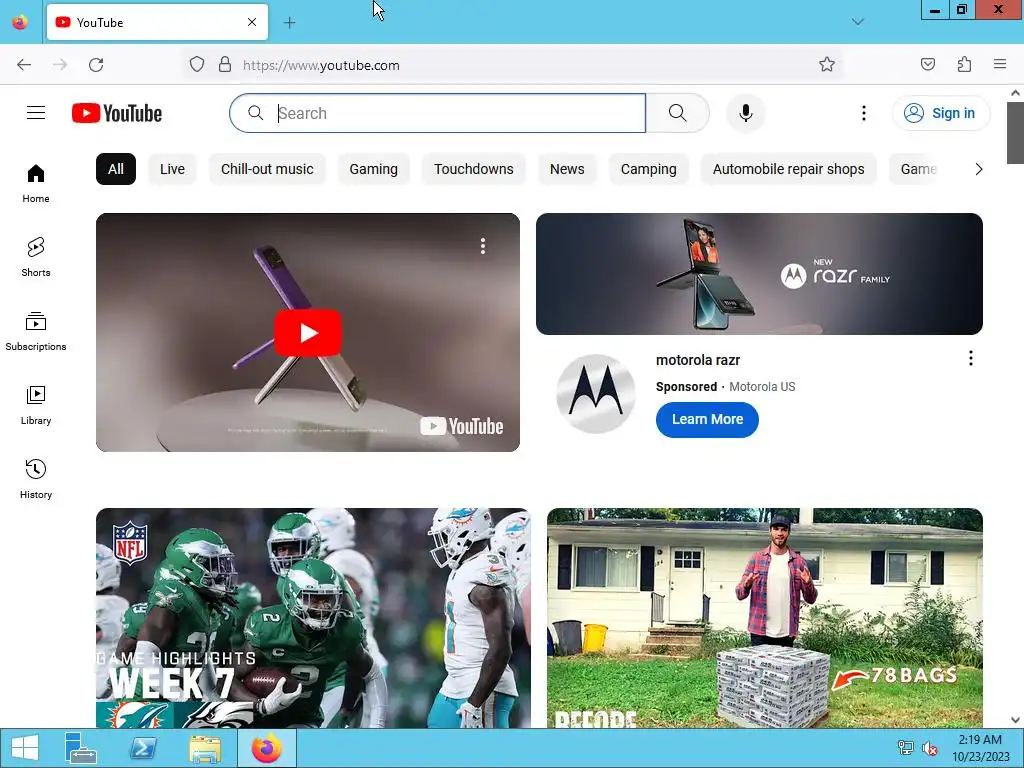Screen dimensions: 1024x768
Task: Open the Firefox application menu
Action: pos(1000,64)
